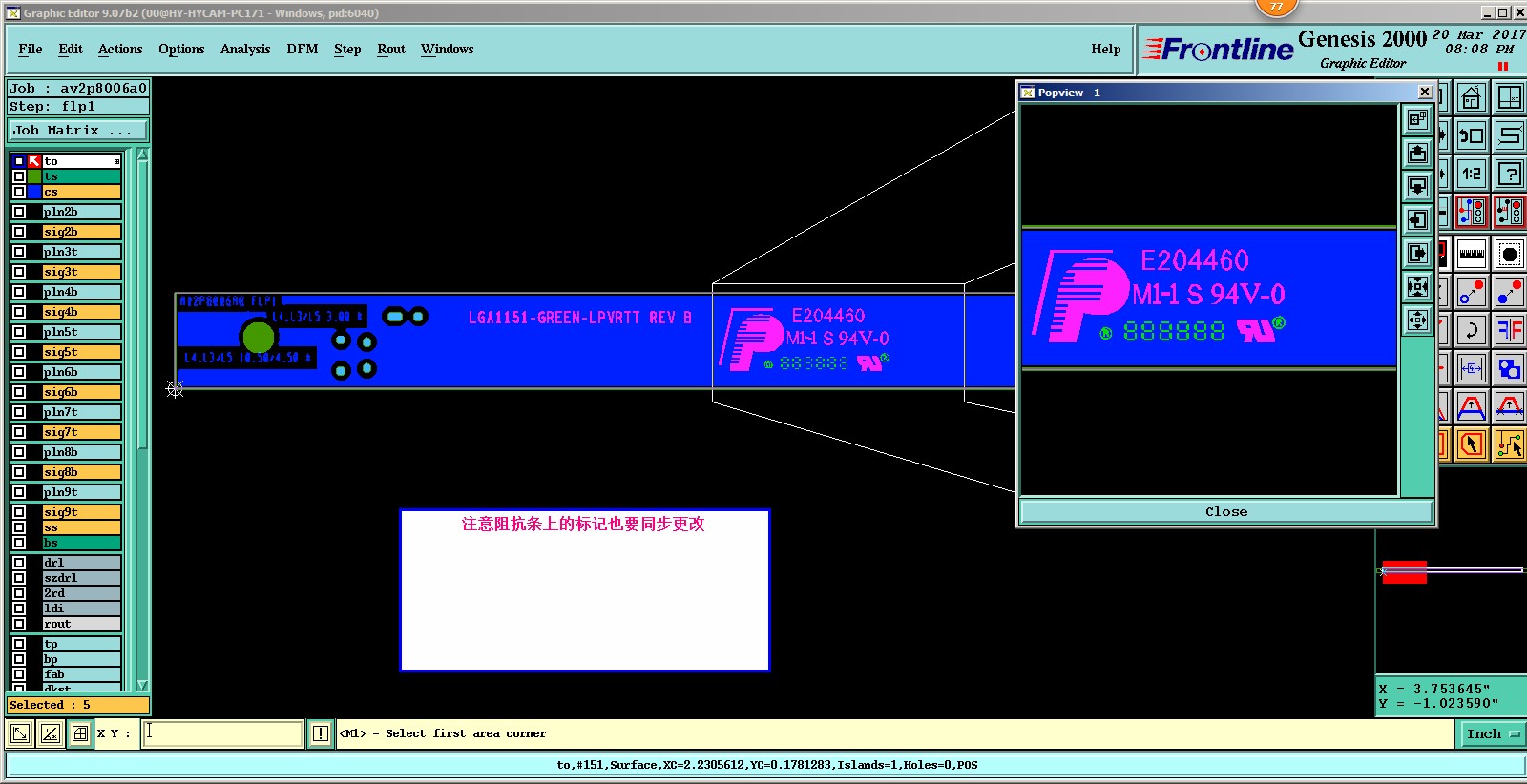Select the pln8b layer row
Image resolution: width=1527 pixels, height=784 pixels.
(82, 452)
